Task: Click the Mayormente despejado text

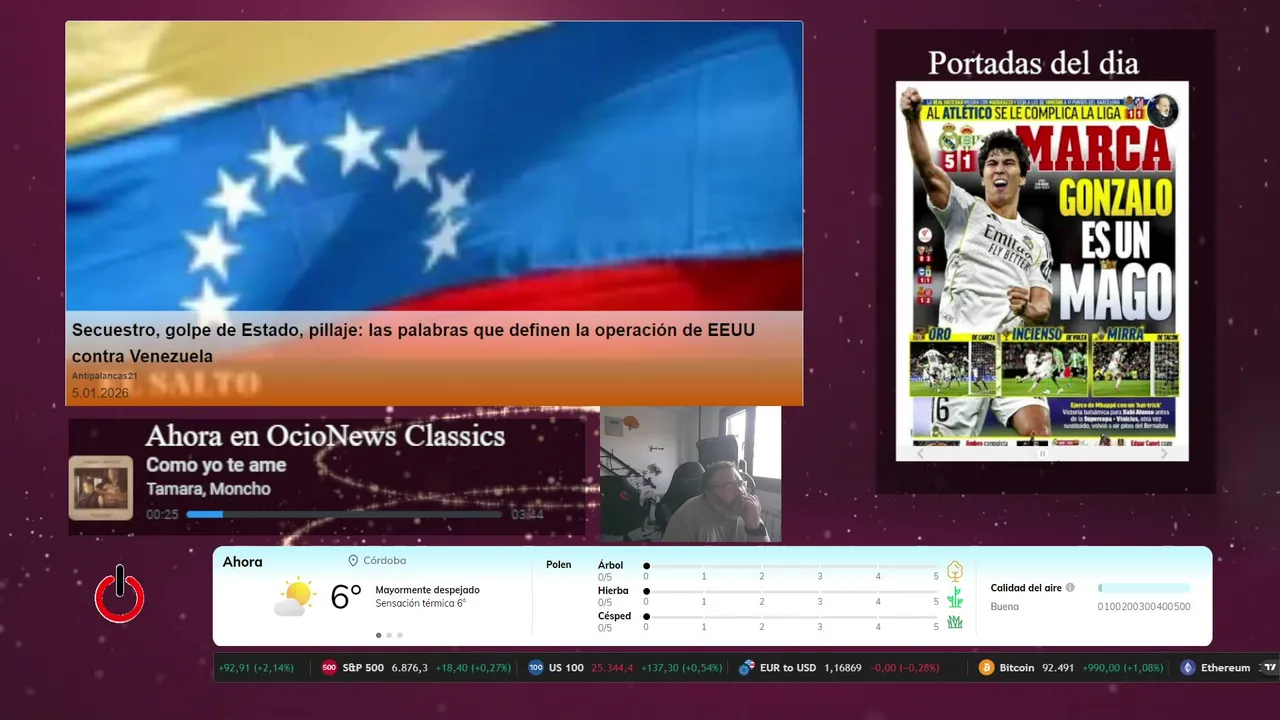Action: click(x=427, y=590)
